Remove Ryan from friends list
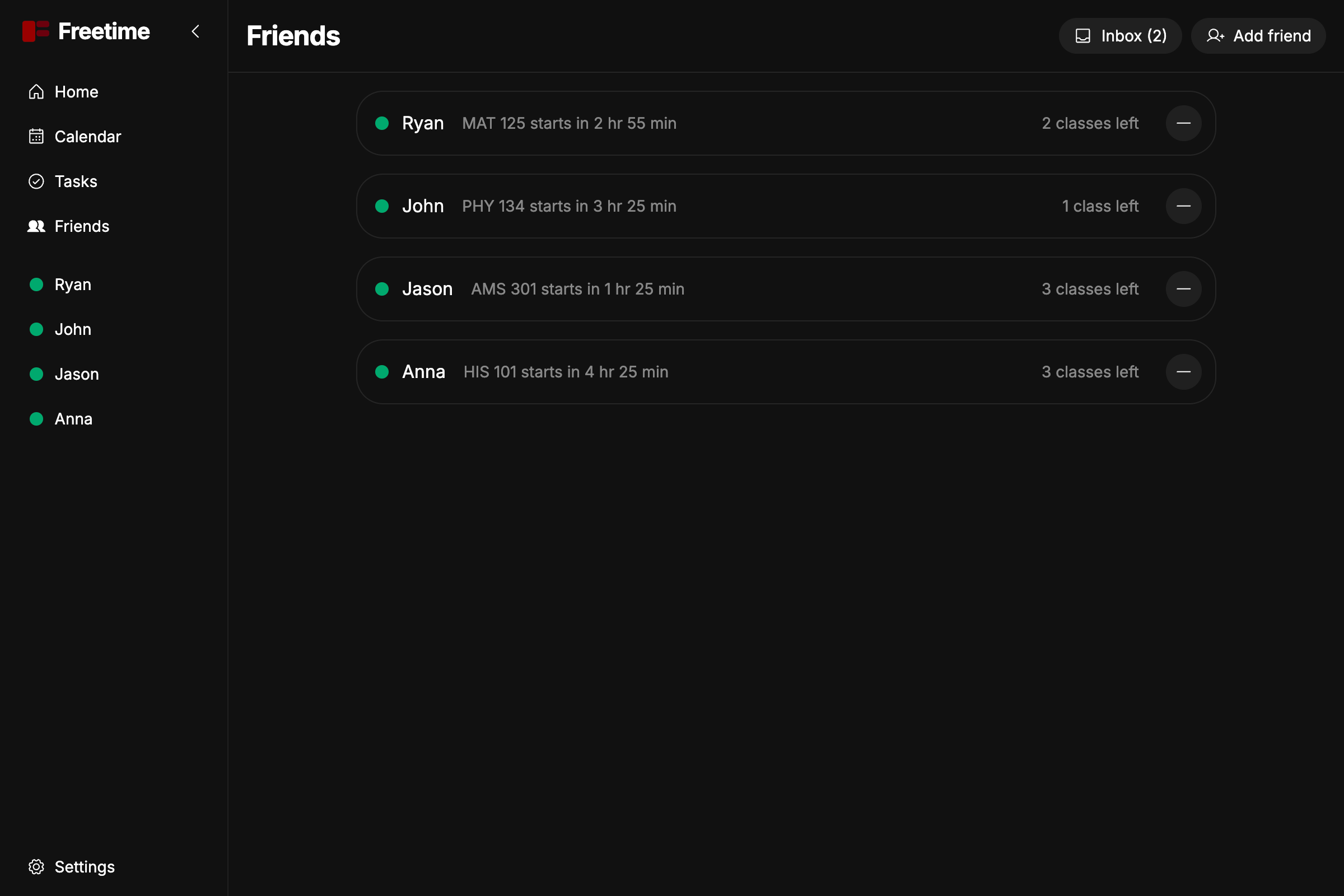The height and width of the screenshot is (896, 1344). (1183, 123)
